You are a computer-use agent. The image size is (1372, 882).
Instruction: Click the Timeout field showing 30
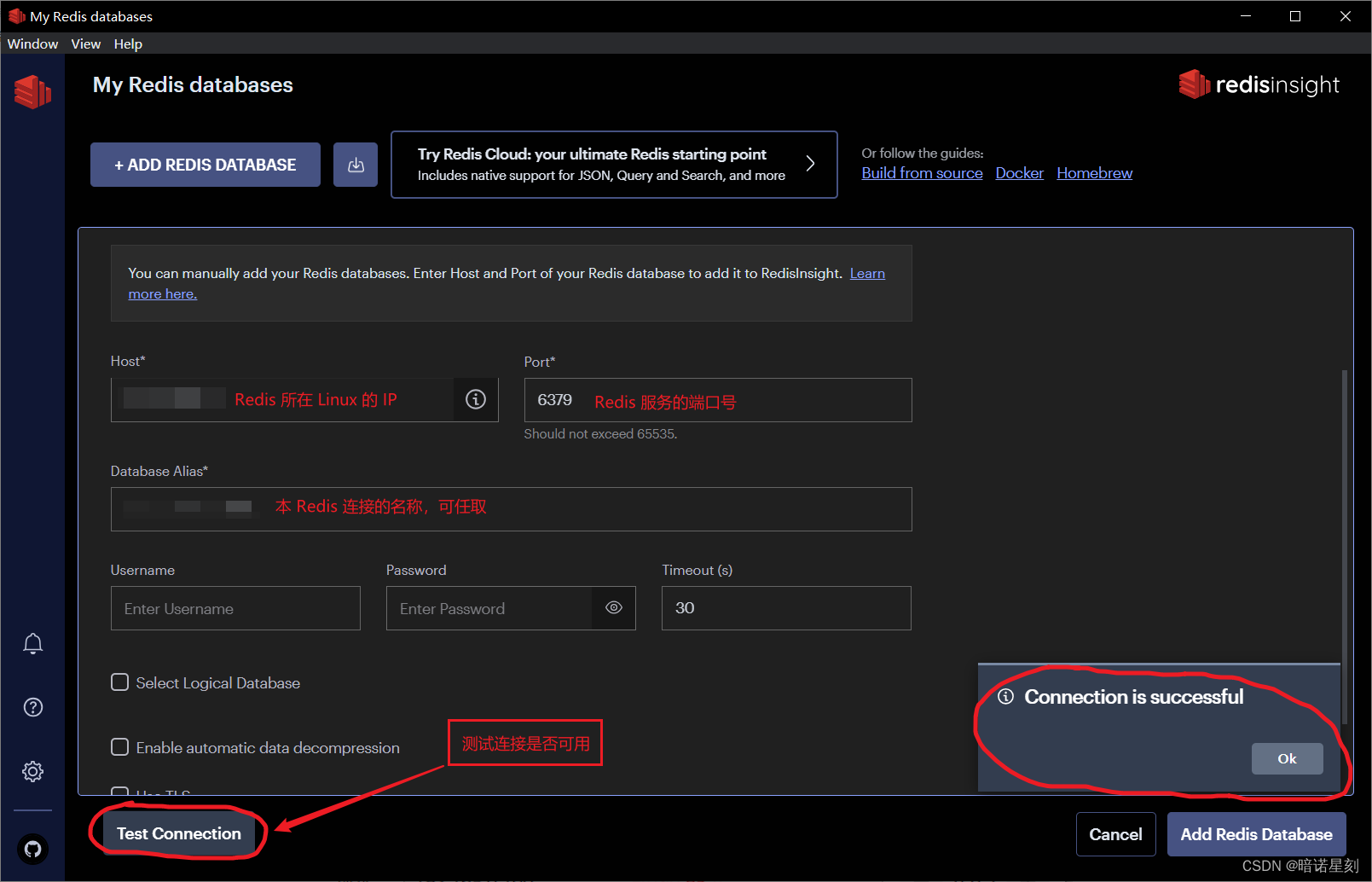tap(786, 608)
